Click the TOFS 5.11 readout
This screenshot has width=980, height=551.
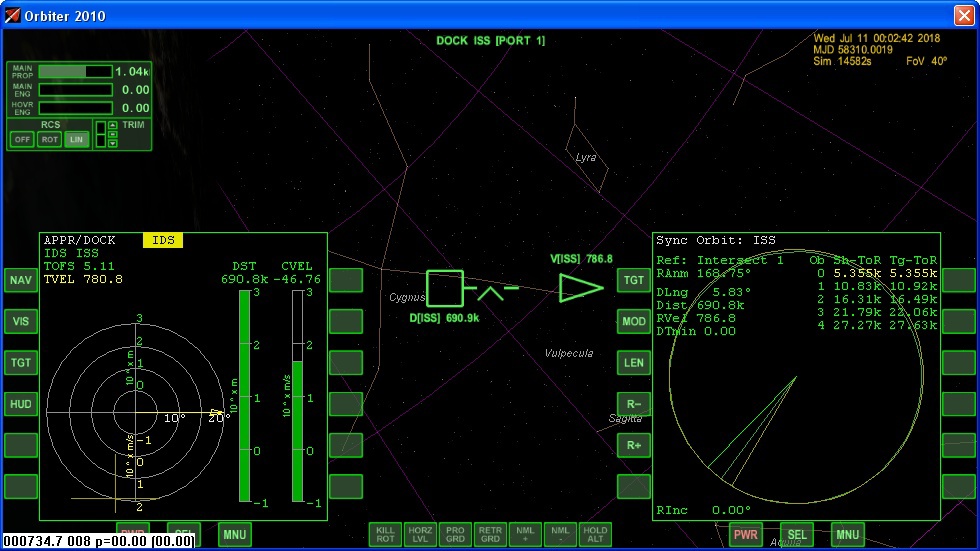(x=79, y=266)
